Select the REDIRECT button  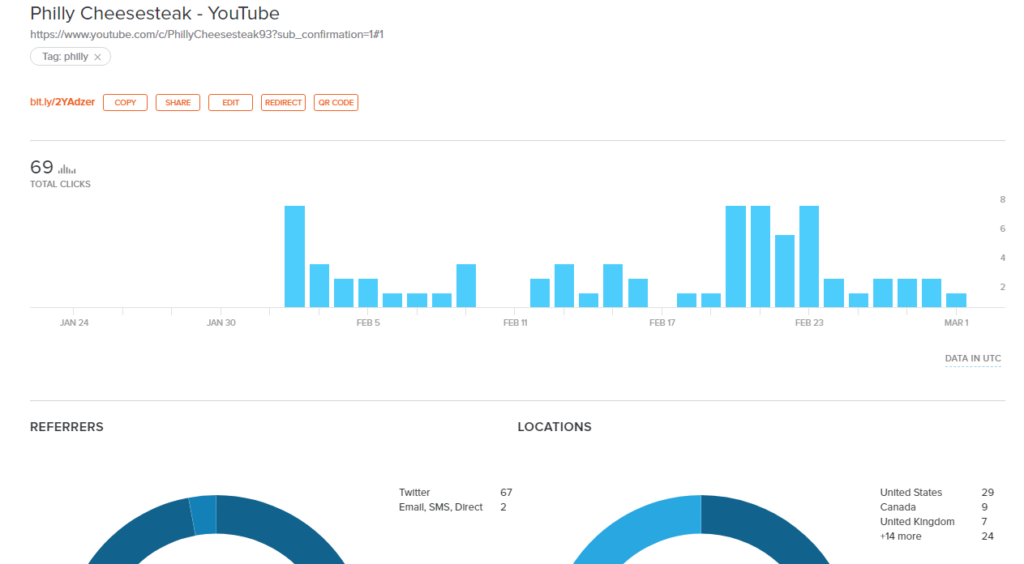283,102
